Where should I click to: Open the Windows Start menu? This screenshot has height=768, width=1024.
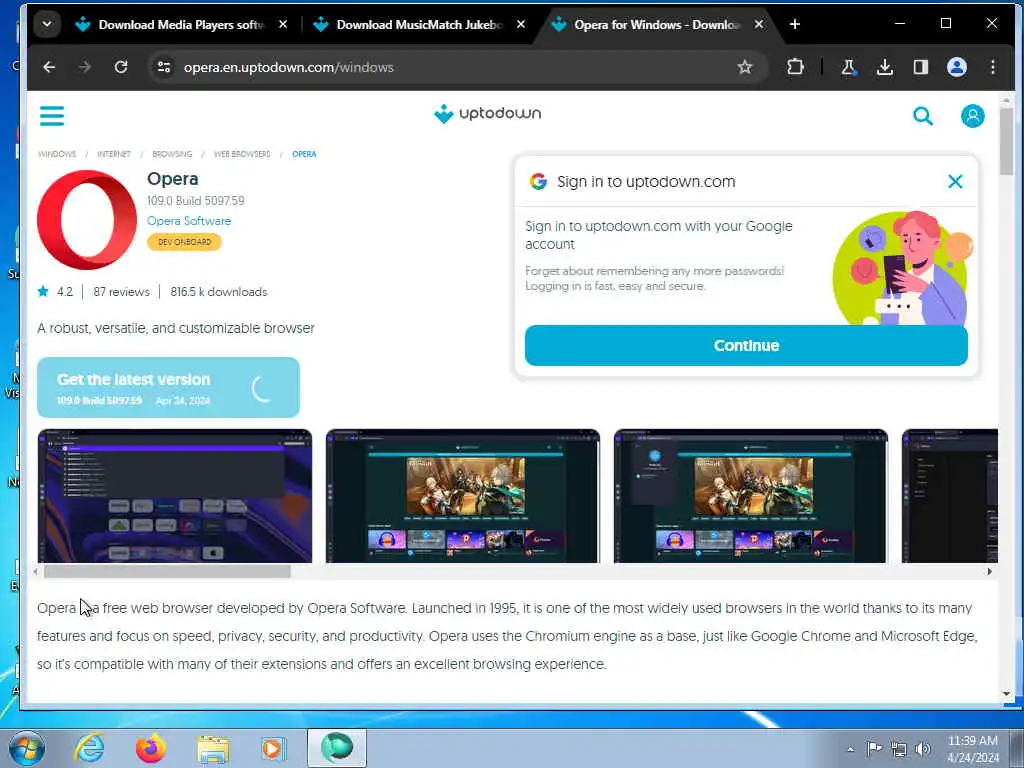pos(27,748)
